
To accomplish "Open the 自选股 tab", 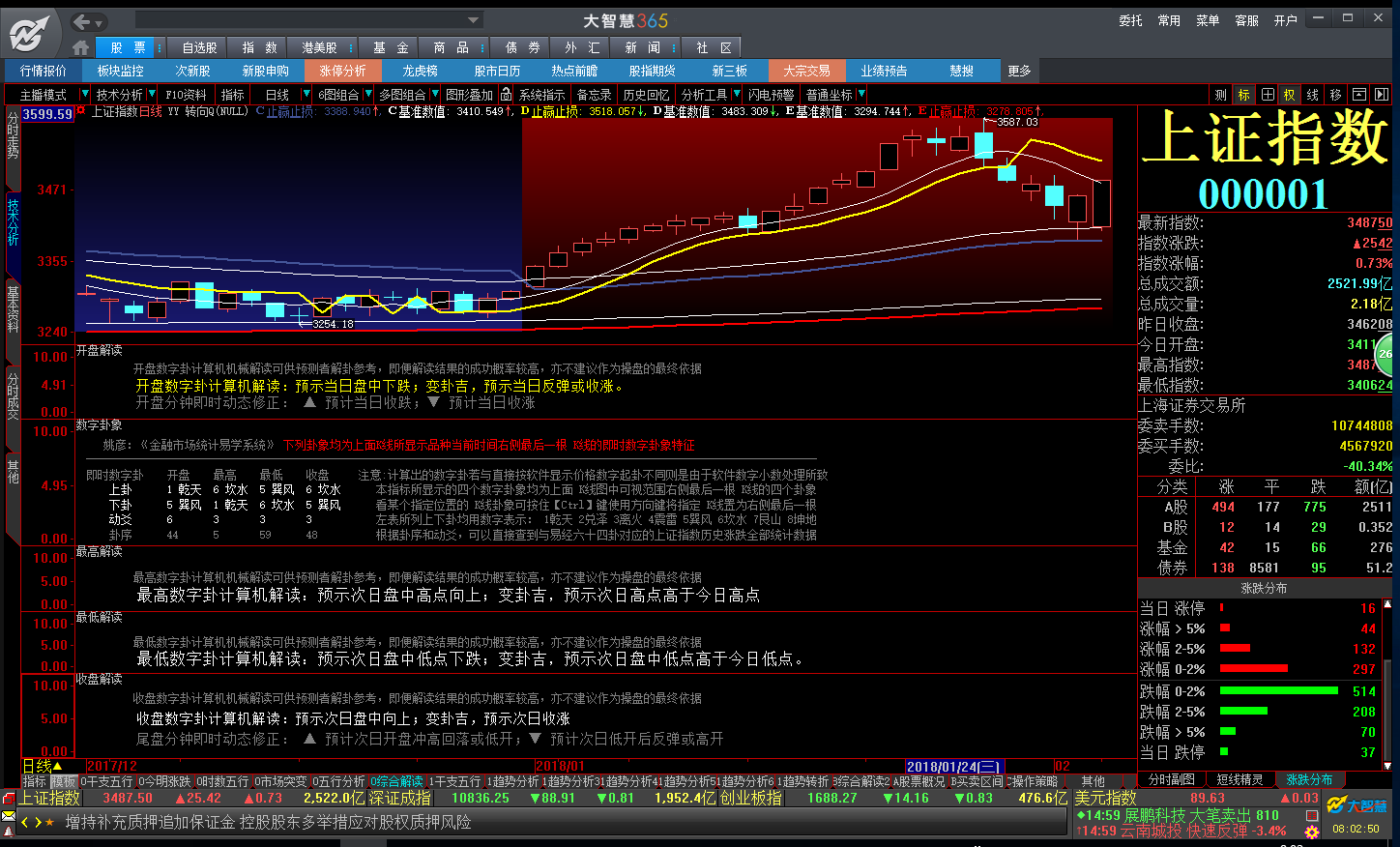I will (199, 47).
